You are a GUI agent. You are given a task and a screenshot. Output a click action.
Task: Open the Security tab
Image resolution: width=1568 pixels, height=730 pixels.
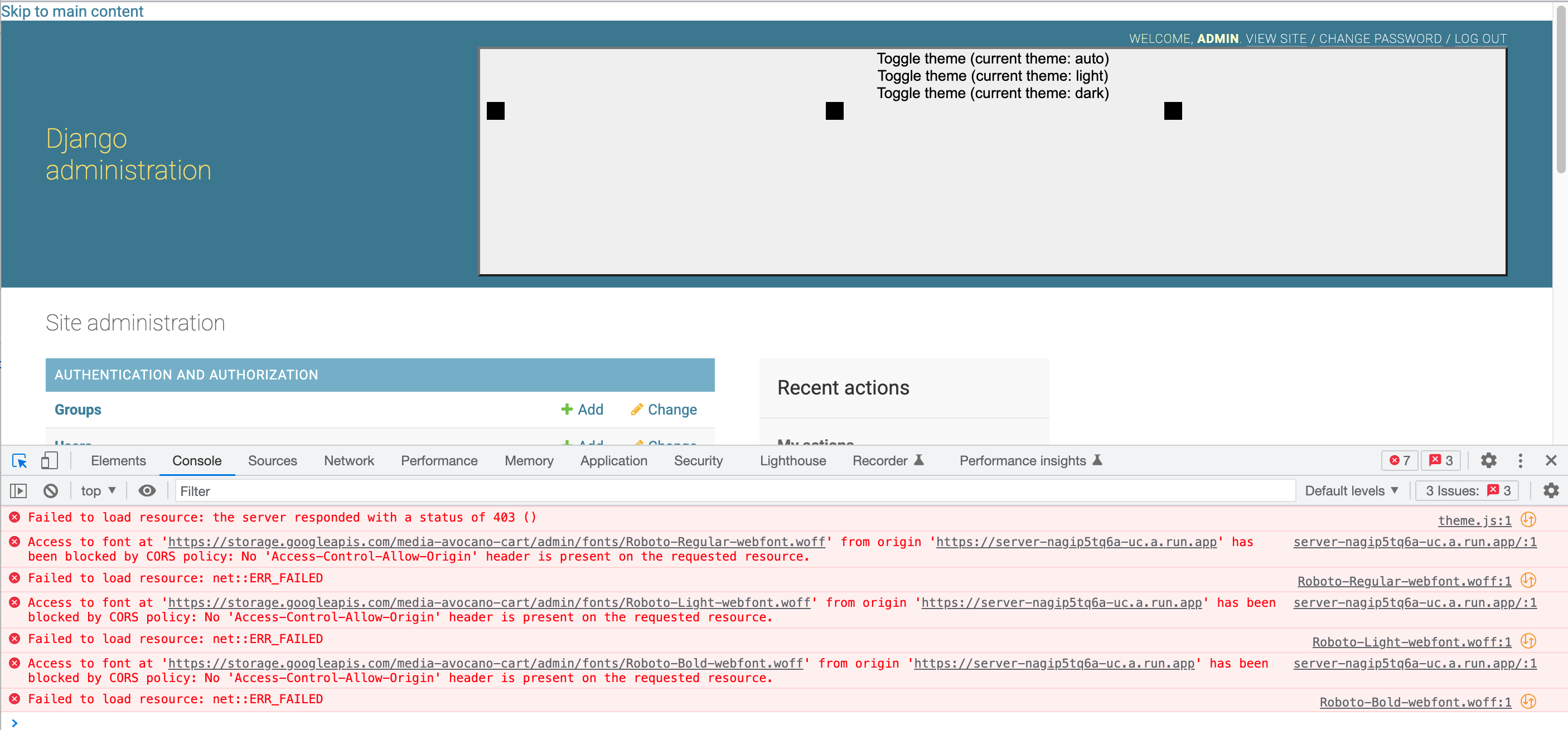click(698, 461)
